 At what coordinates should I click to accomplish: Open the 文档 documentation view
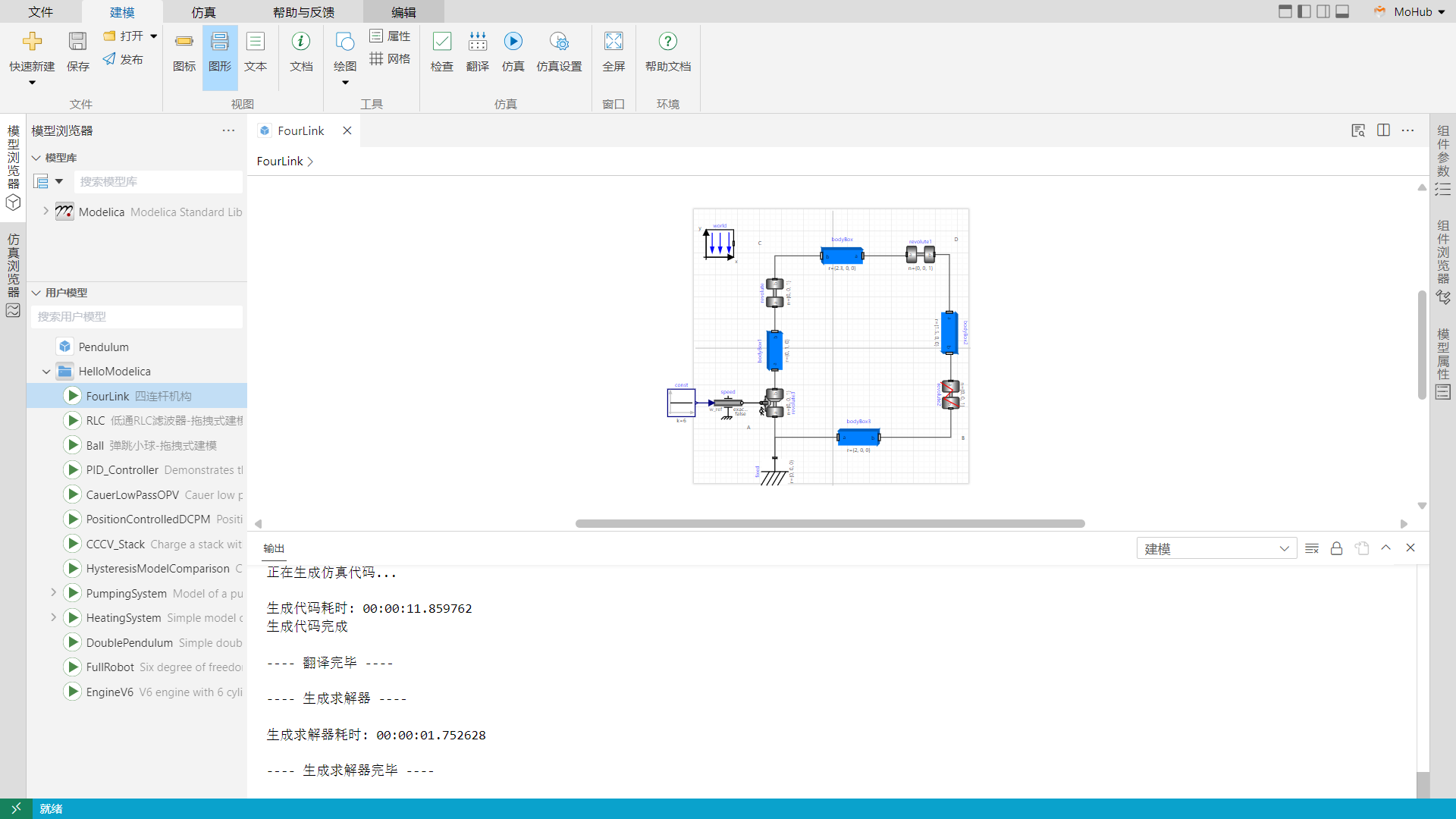click(x=301, y=52)
